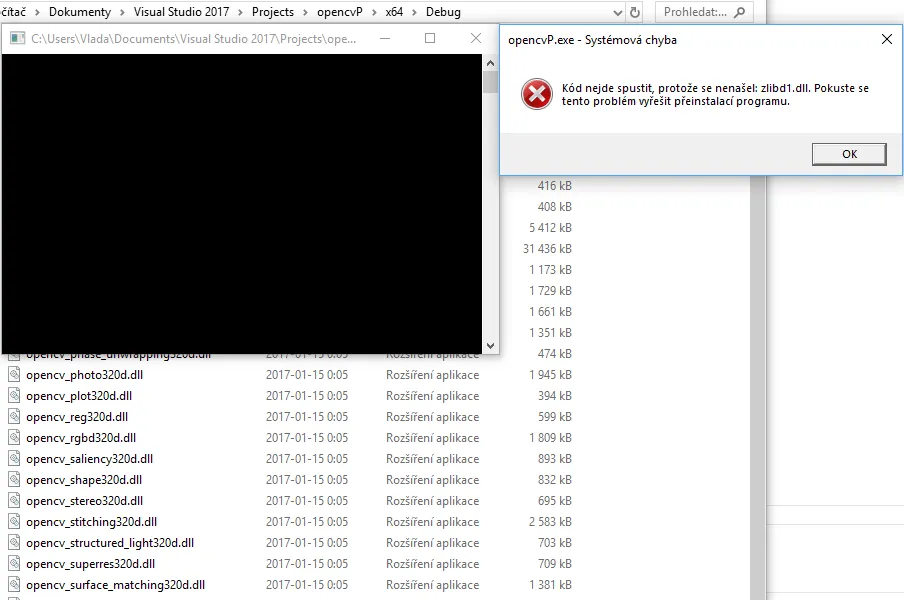Go to opencvP breadcrumb folder
This screenshot has width=904, height=600.
click(x=340, y=12)
